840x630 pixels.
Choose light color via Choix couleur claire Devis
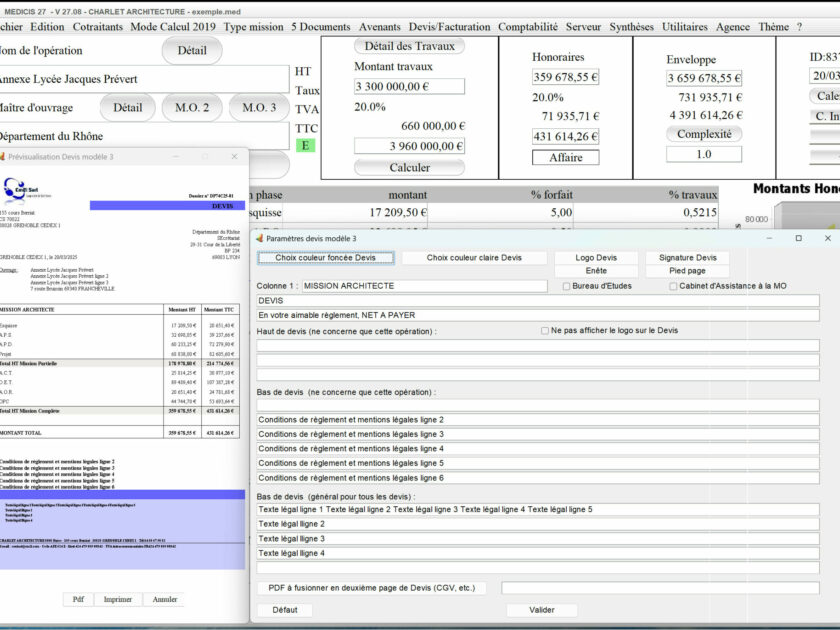click(474, 258)
